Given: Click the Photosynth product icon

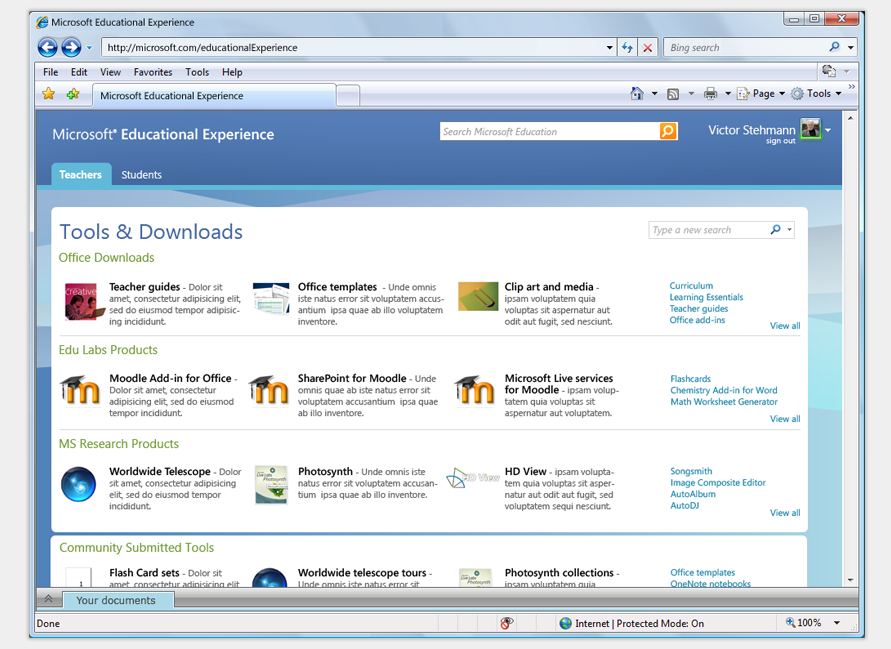Looking at the screenshot, I should pos(271,485).
